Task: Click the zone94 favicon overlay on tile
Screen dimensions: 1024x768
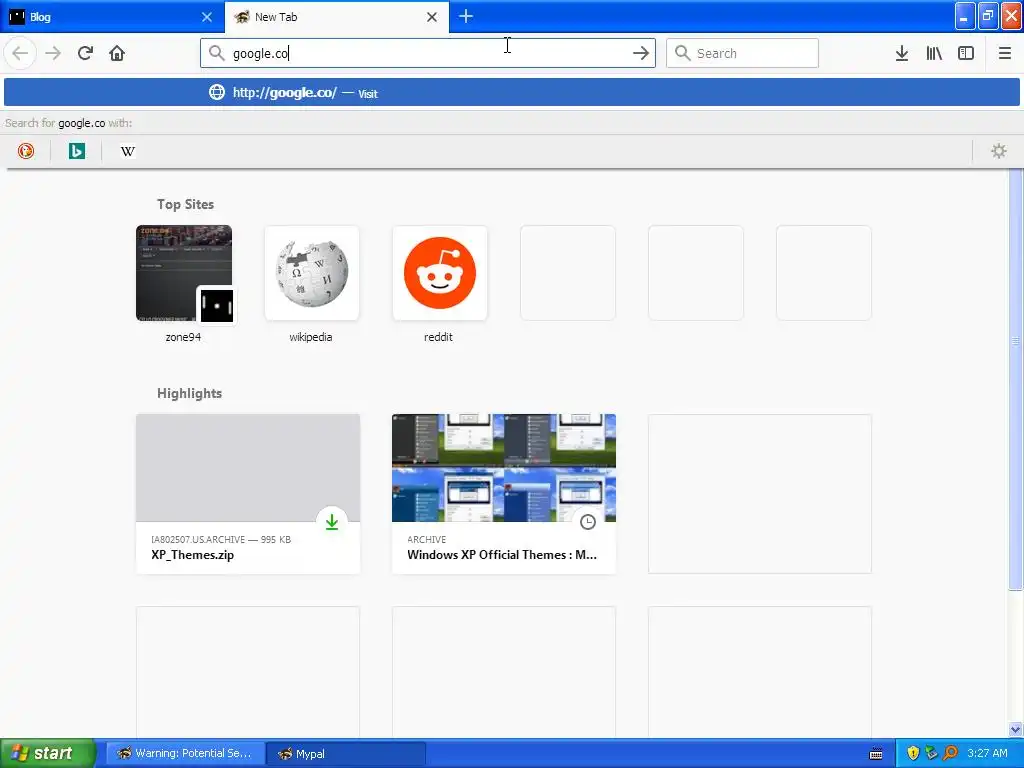Action: 217,306
